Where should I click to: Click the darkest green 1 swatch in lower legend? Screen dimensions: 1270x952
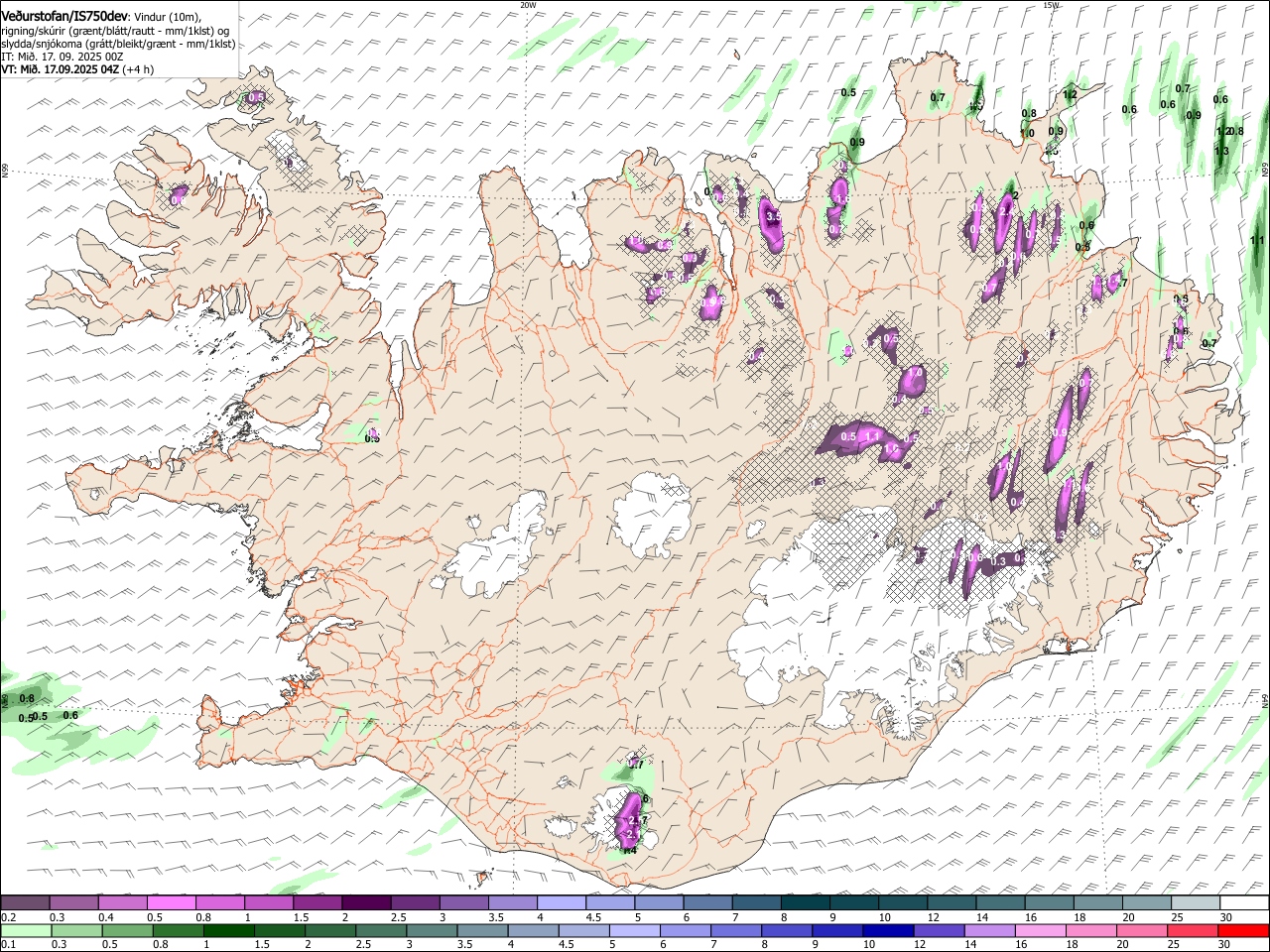click(229, 930)
